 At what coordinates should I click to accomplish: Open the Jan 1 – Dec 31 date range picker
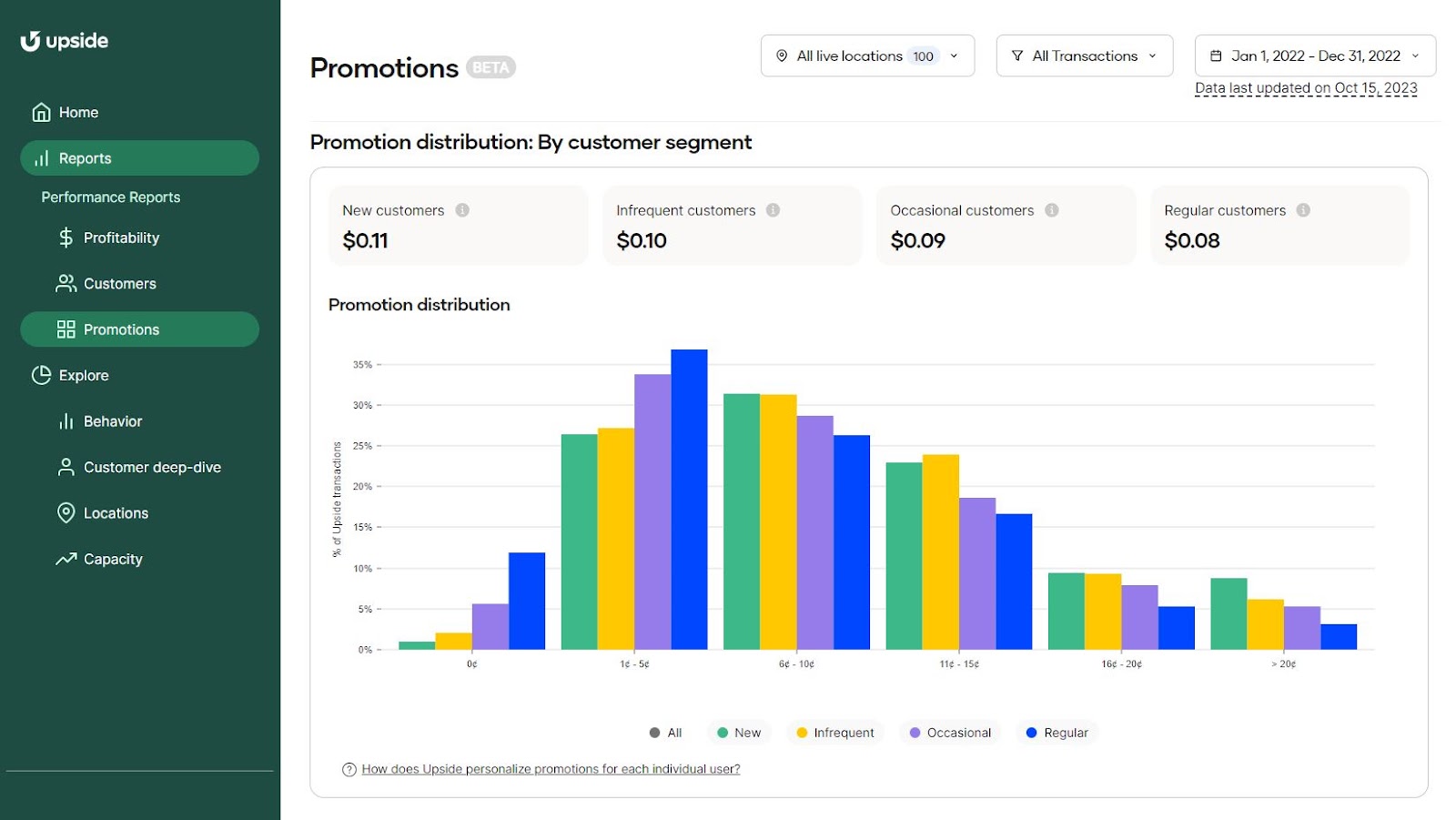coord(1313,56)
